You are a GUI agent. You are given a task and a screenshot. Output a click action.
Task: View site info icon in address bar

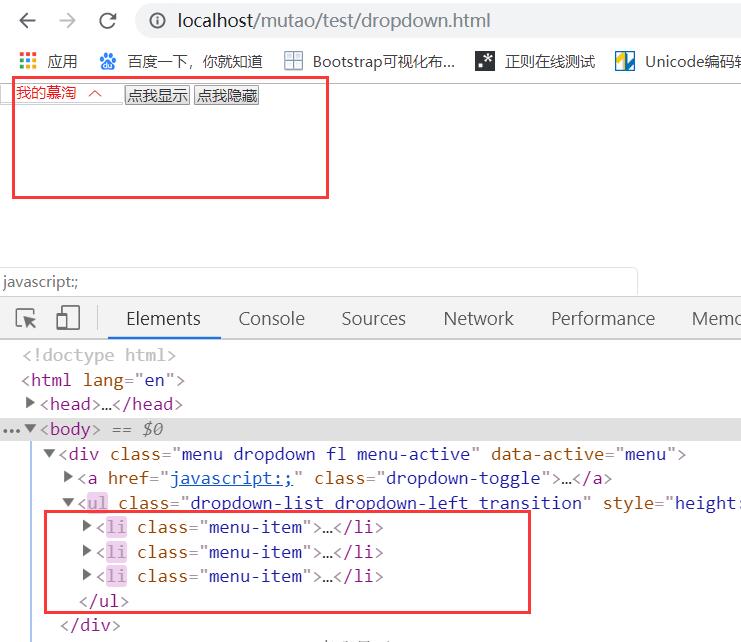[157, 21]
